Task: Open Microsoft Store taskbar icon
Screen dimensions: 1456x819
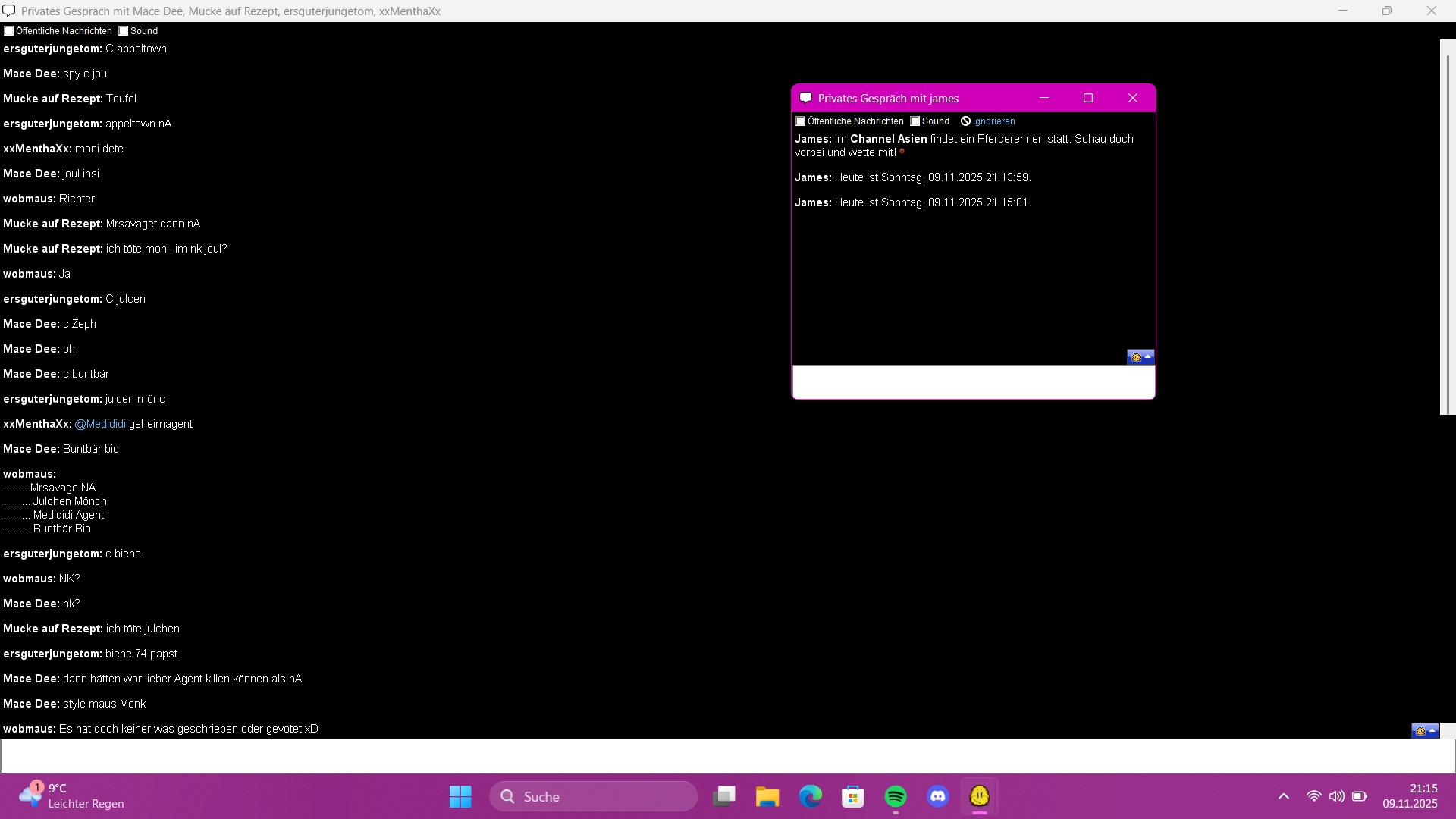Action: point(853,796)
